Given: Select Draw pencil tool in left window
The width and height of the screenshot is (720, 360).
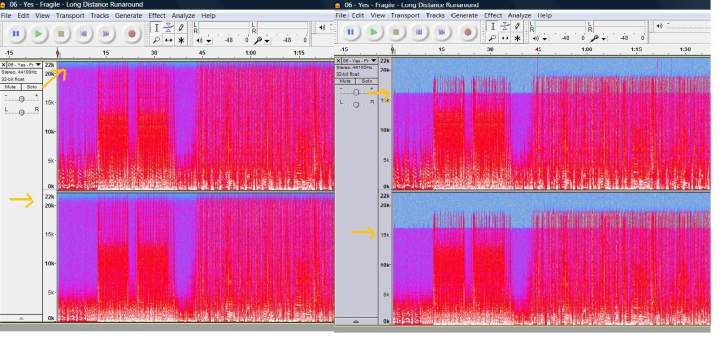Looking at the screenshot, I should click(181, 28).
